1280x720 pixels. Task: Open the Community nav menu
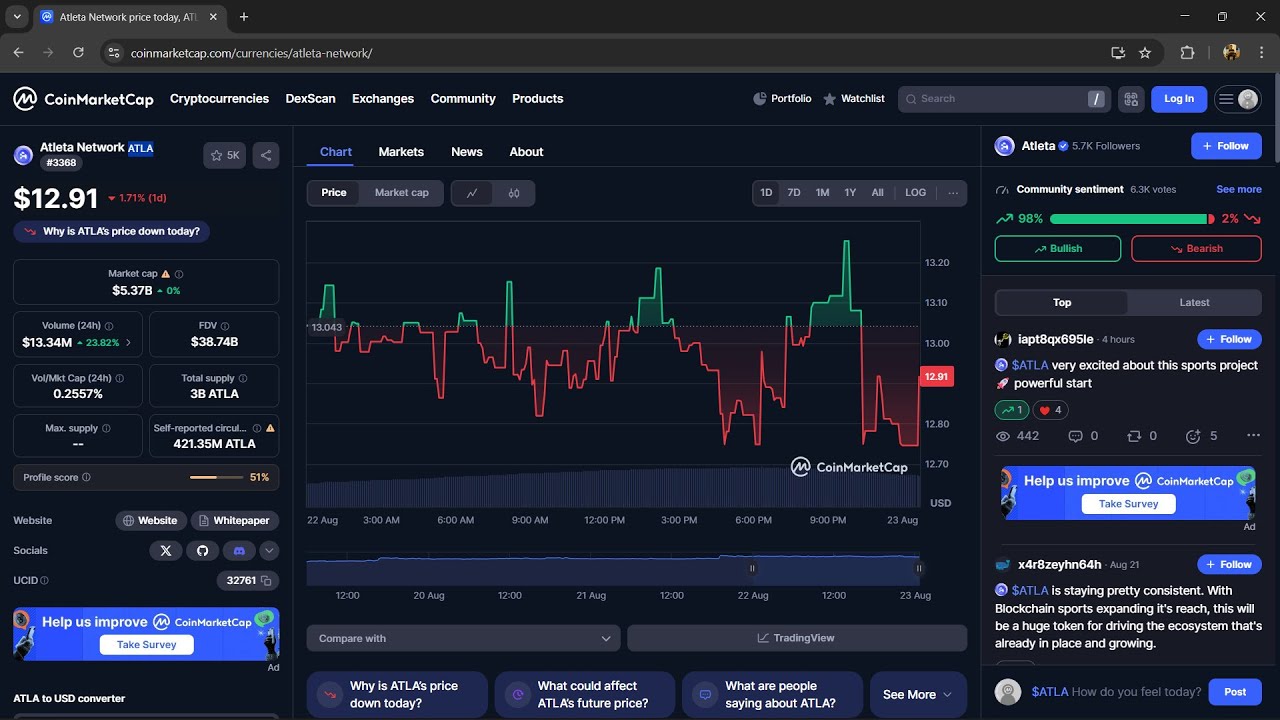[x=463, y=99]
